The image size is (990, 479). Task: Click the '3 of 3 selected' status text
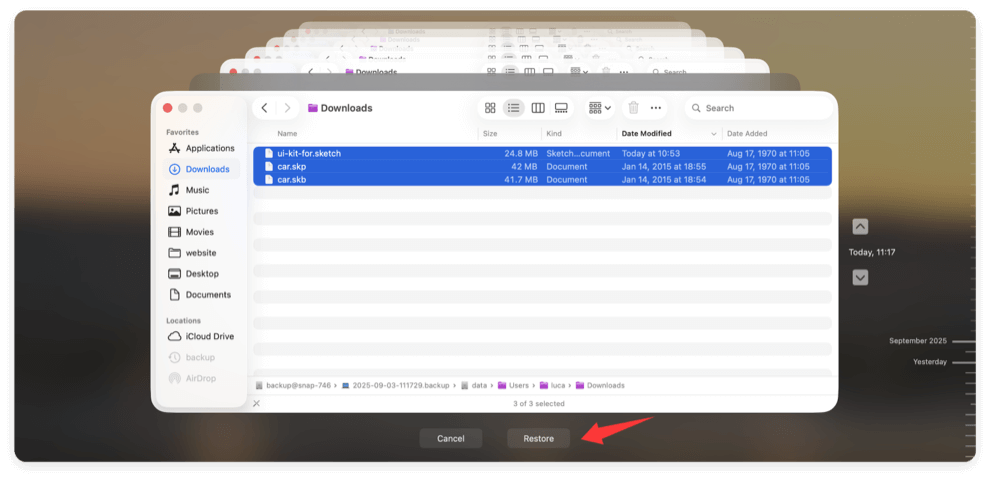(x=539, y=403)
